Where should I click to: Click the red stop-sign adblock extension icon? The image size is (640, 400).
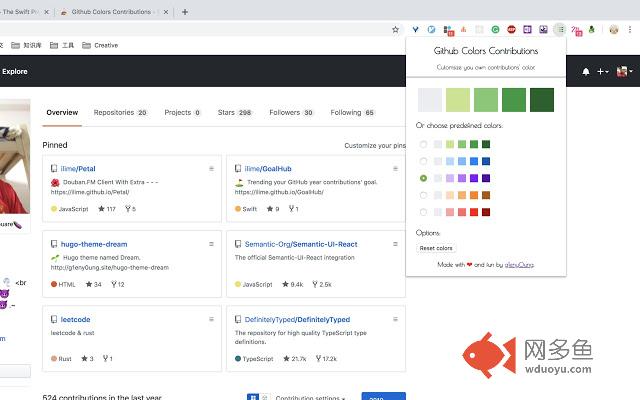tap(511, 29)
